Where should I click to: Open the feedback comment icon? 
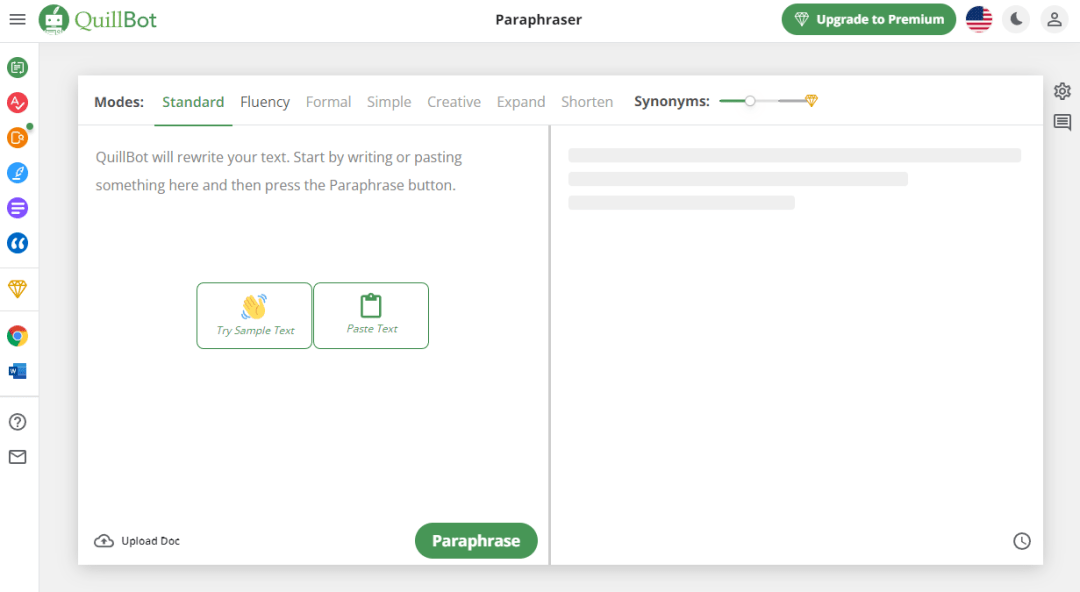click(1062, 123)
